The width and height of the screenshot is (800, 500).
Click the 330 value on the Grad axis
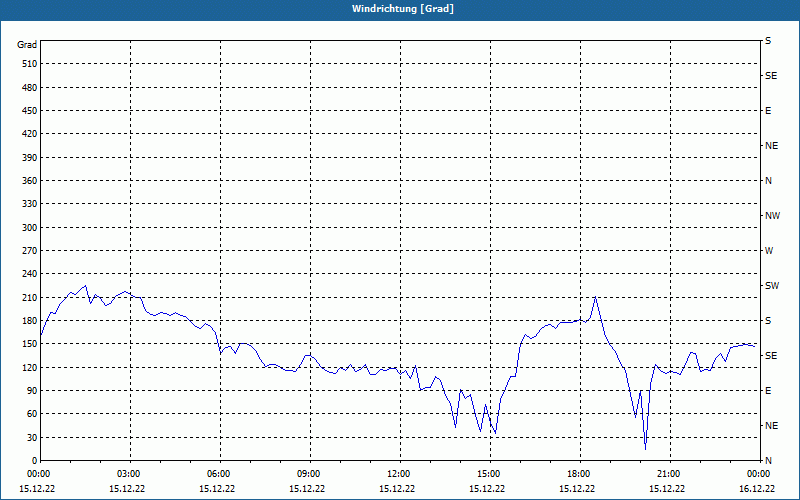(x=29, y=204)
